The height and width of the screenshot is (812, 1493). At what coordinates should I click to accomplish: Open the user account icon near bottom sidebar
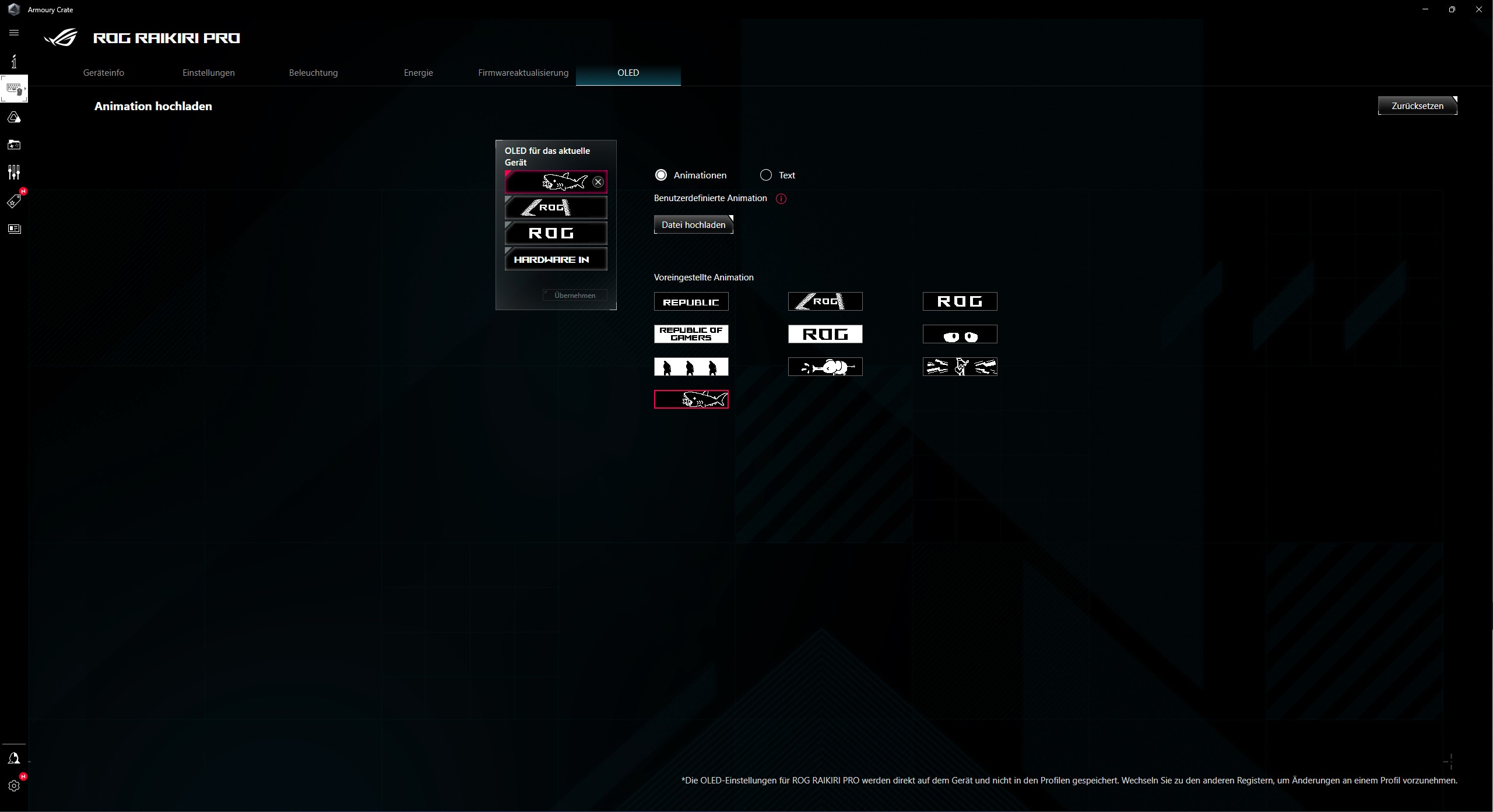(14, 757)
